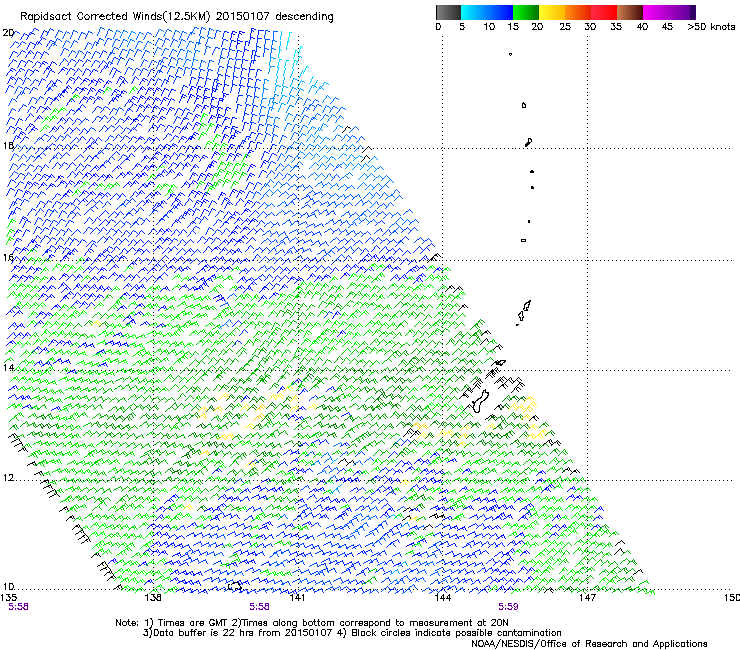Click the purple '5:59' time label
The image size is (740, 650).
point(508,607)
